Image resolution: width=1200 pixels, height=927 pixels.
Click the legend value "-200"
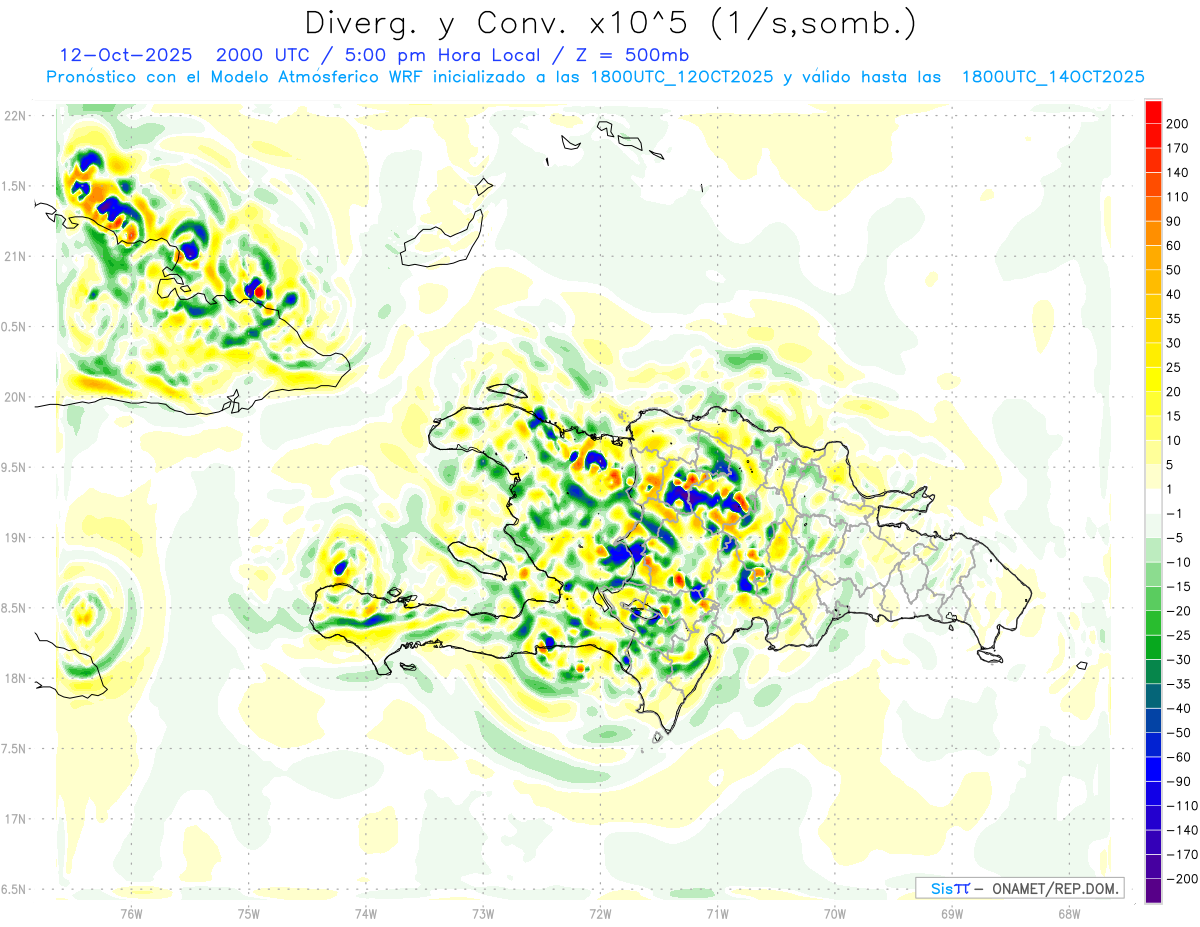[x=1183, y=878]
